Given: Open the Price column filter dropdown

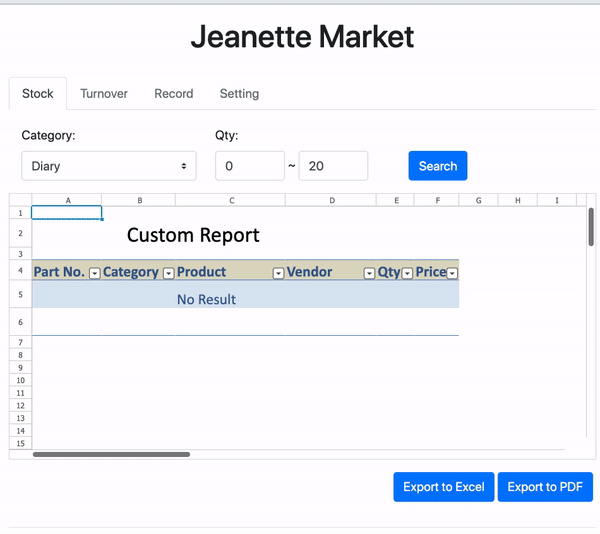Looking at the screenshot, I should tap(452, 273).
